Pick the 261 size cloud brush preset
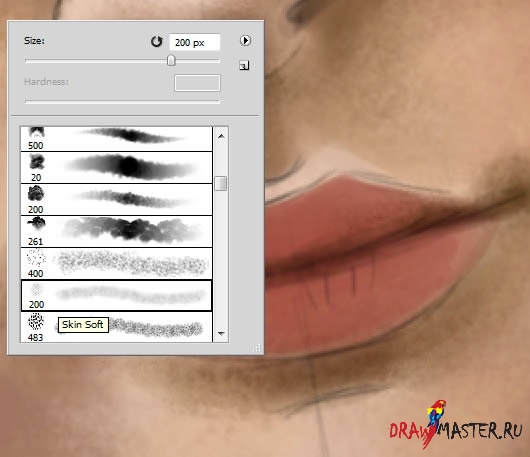530x457 pixels. [x=116, y=232]
